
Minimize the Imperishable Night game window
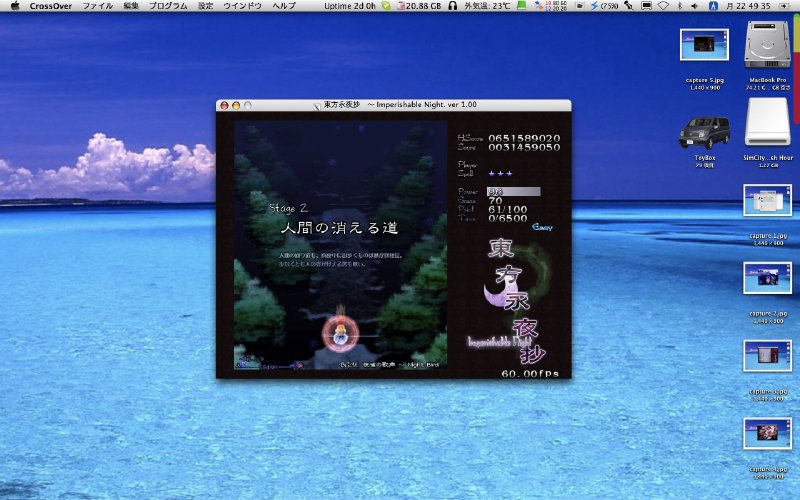pyautogui.click(x=236, y=106)
